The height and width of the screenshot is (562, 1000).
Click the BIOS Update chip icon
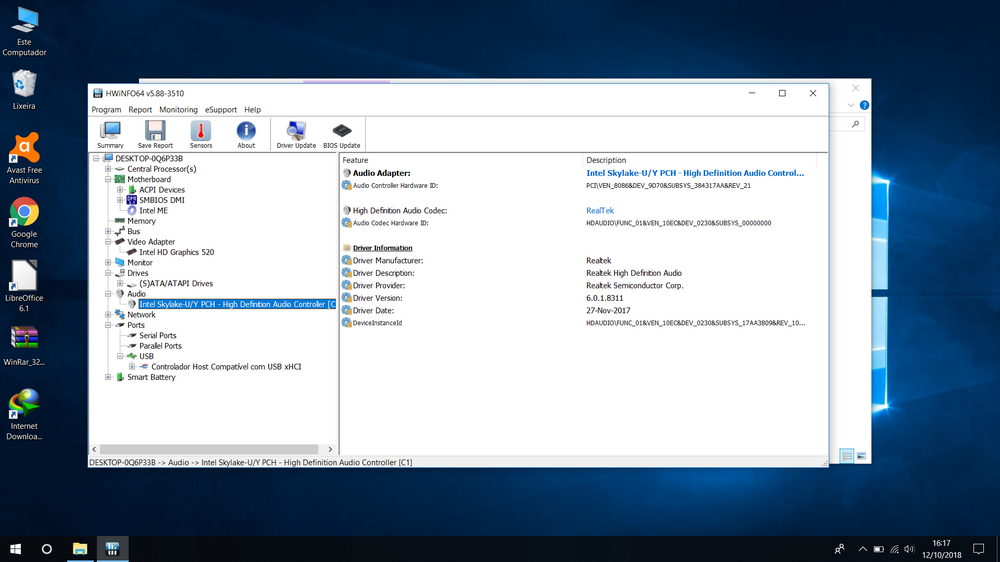pyautogui.click(x=342, y=133)
